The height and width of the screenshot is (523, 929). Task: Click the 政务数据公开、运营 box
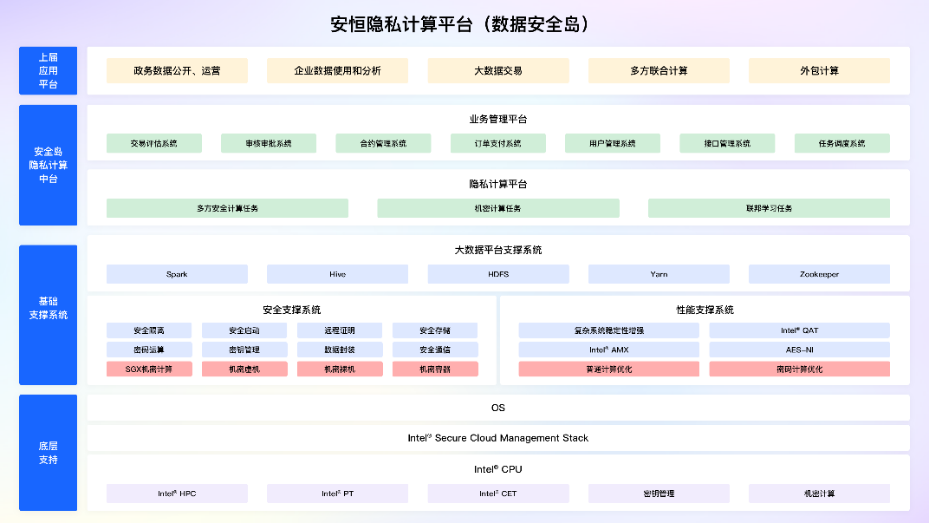tap(177, 71)
